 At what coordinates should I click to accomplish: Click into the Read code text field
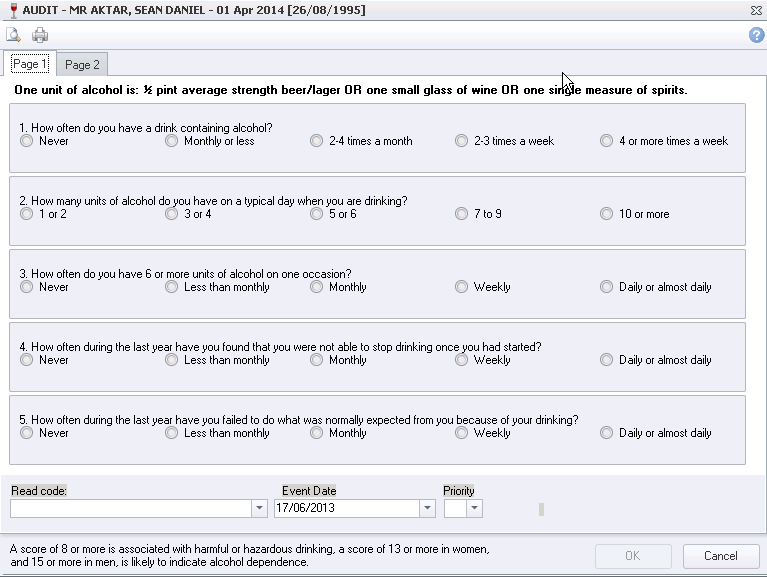pos(130,508)
